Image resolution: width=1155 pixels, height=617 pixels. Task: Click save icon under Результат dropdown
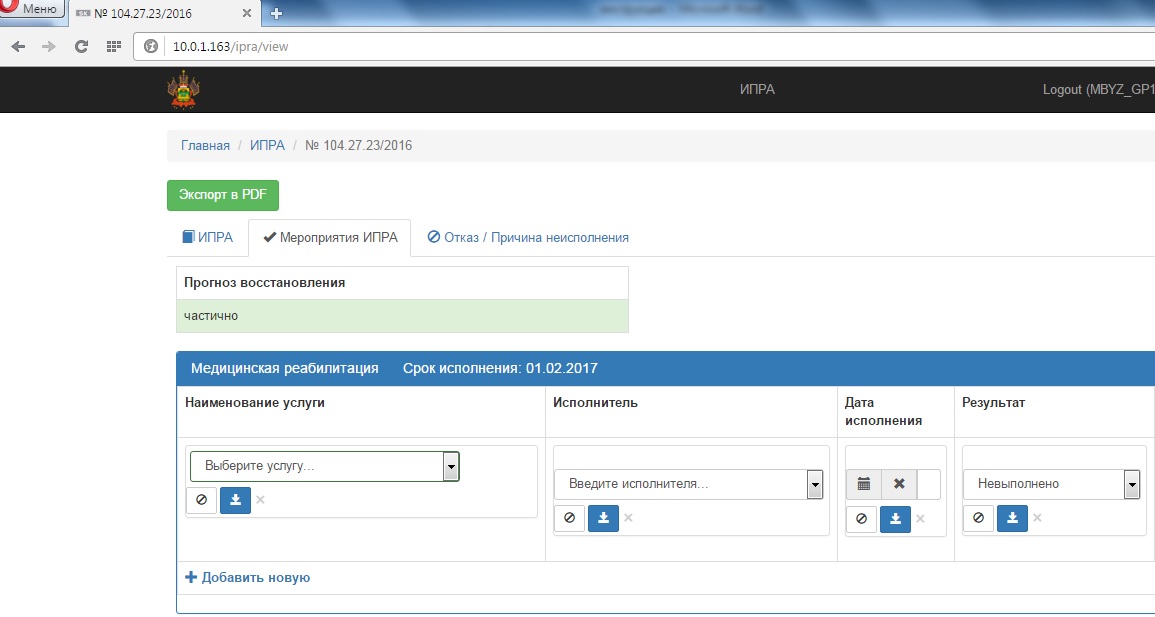1012,518
